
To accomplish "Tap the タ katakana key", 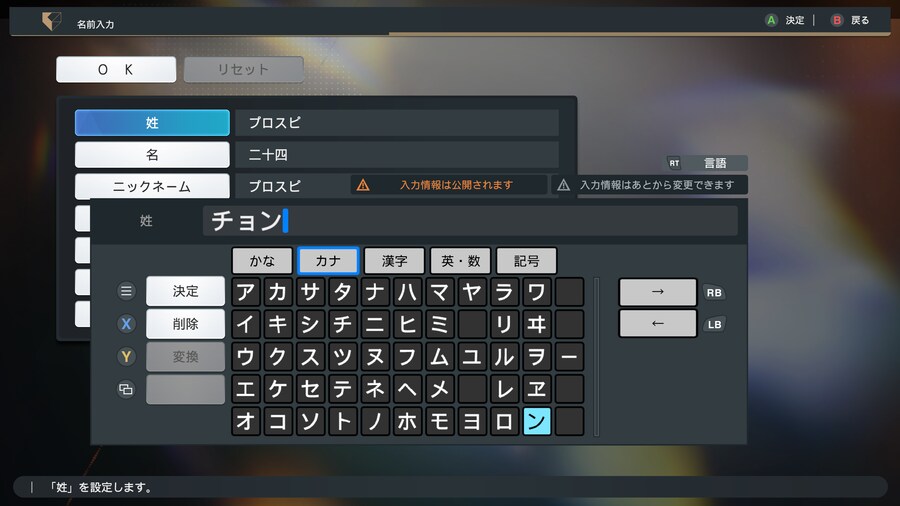I will (x=343, y=292).
